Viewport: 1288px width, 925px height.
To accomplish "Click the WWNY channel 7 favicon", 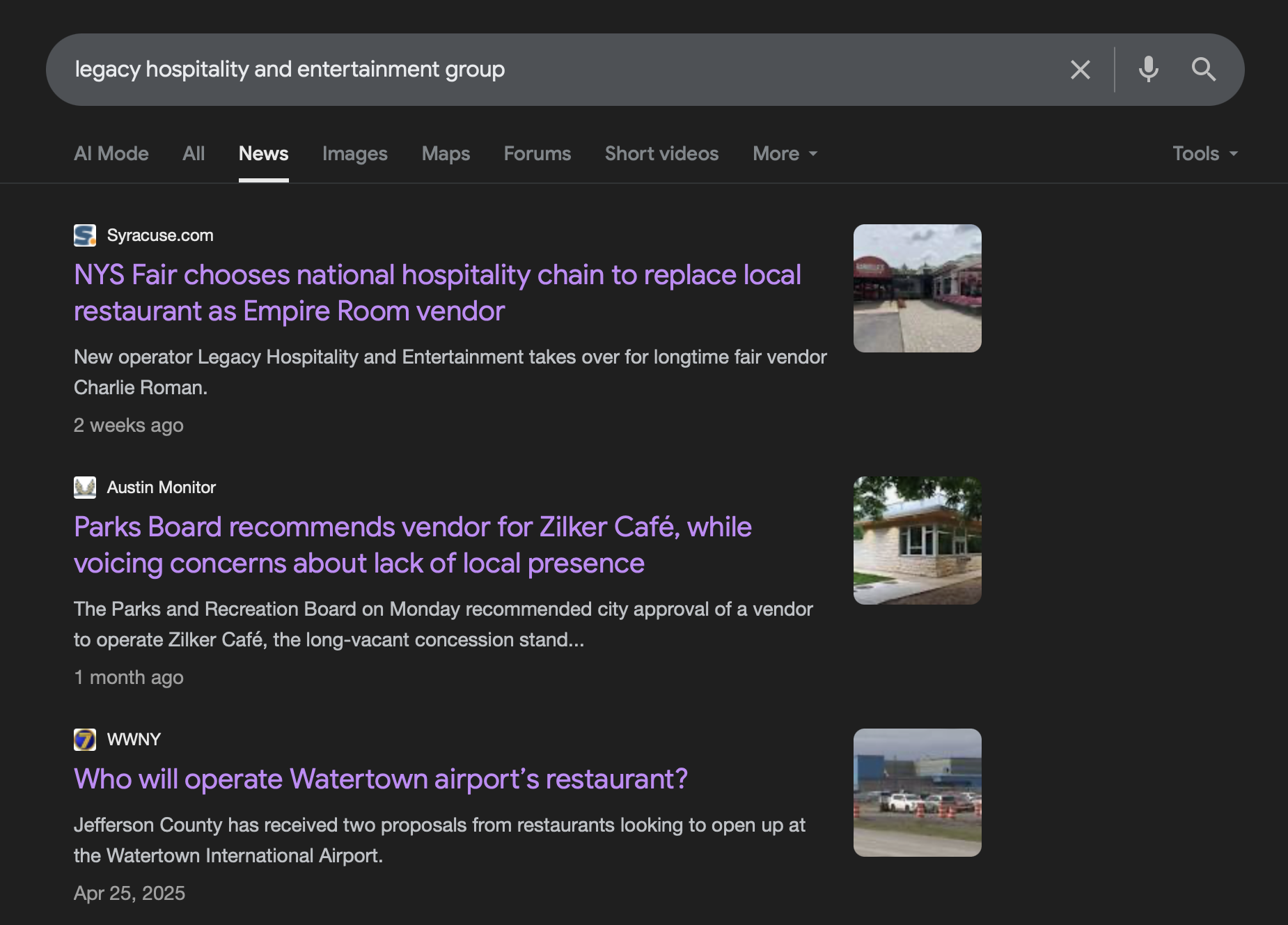I will [x=85, y=740].
